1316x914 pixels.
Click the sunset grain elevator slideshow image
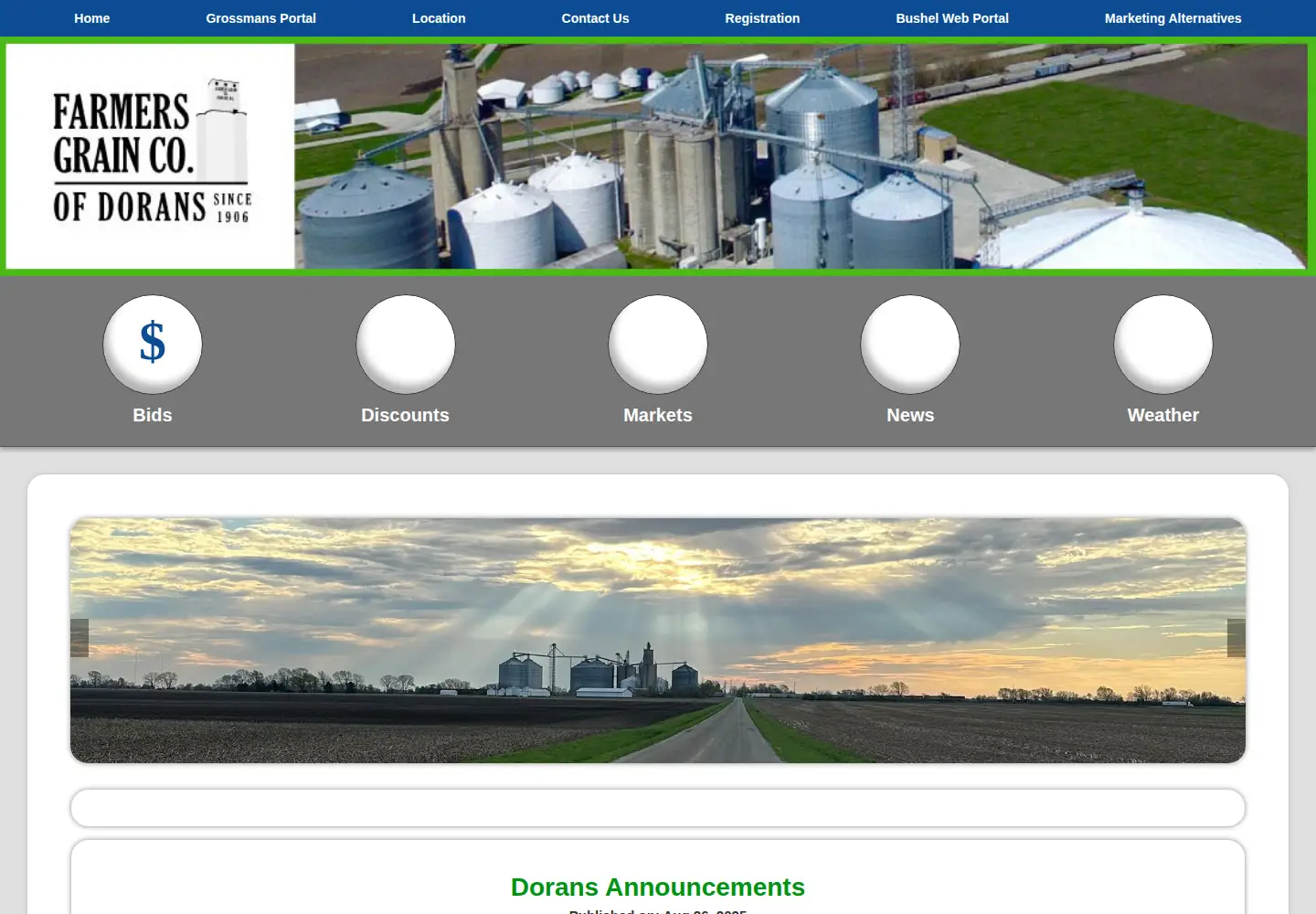(658, 641)
